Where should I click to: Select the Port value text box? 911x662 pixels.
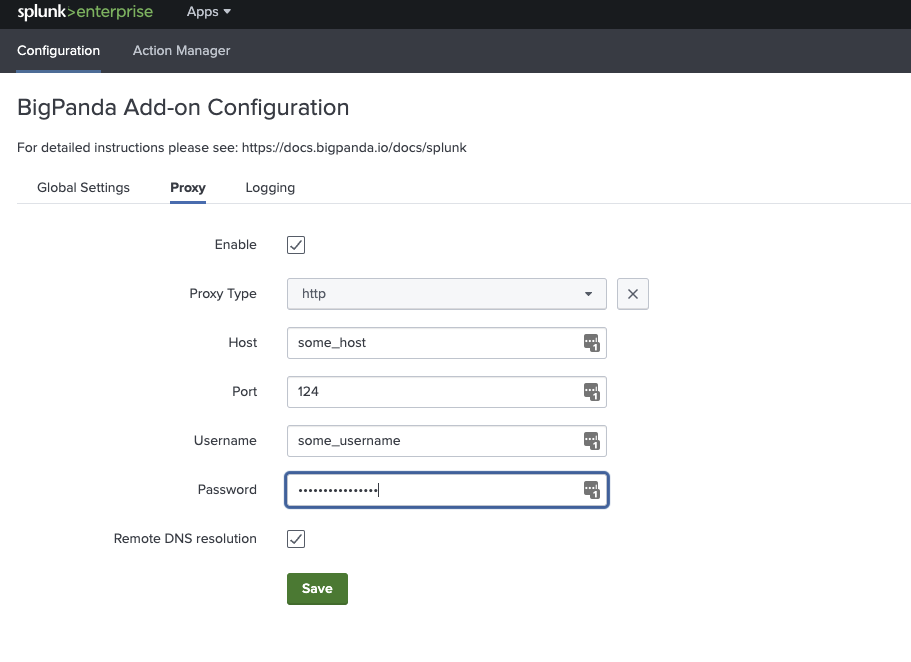(430, 391)
